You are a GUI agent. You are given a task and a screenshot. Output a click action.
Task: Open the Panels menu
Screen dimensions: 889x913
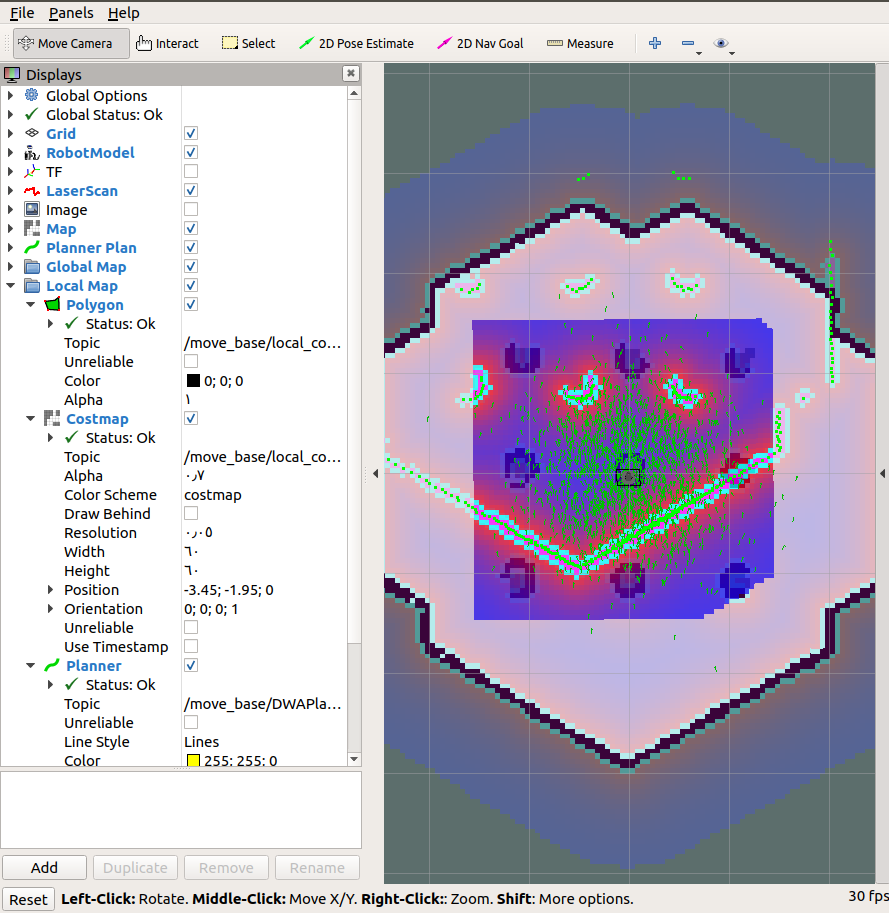coord(69,13)
